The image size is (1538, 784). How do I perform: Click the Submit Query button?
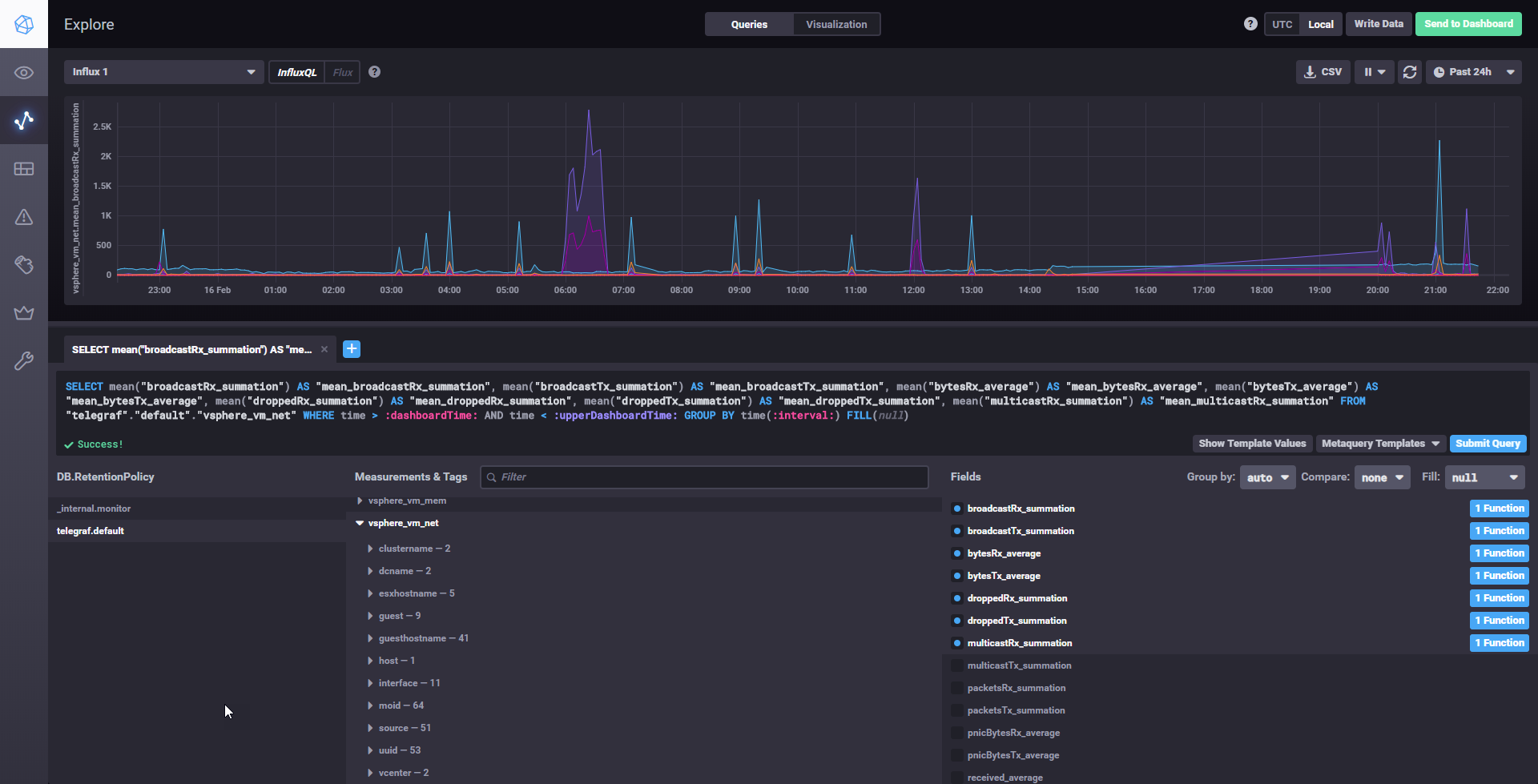(1488, 444)
